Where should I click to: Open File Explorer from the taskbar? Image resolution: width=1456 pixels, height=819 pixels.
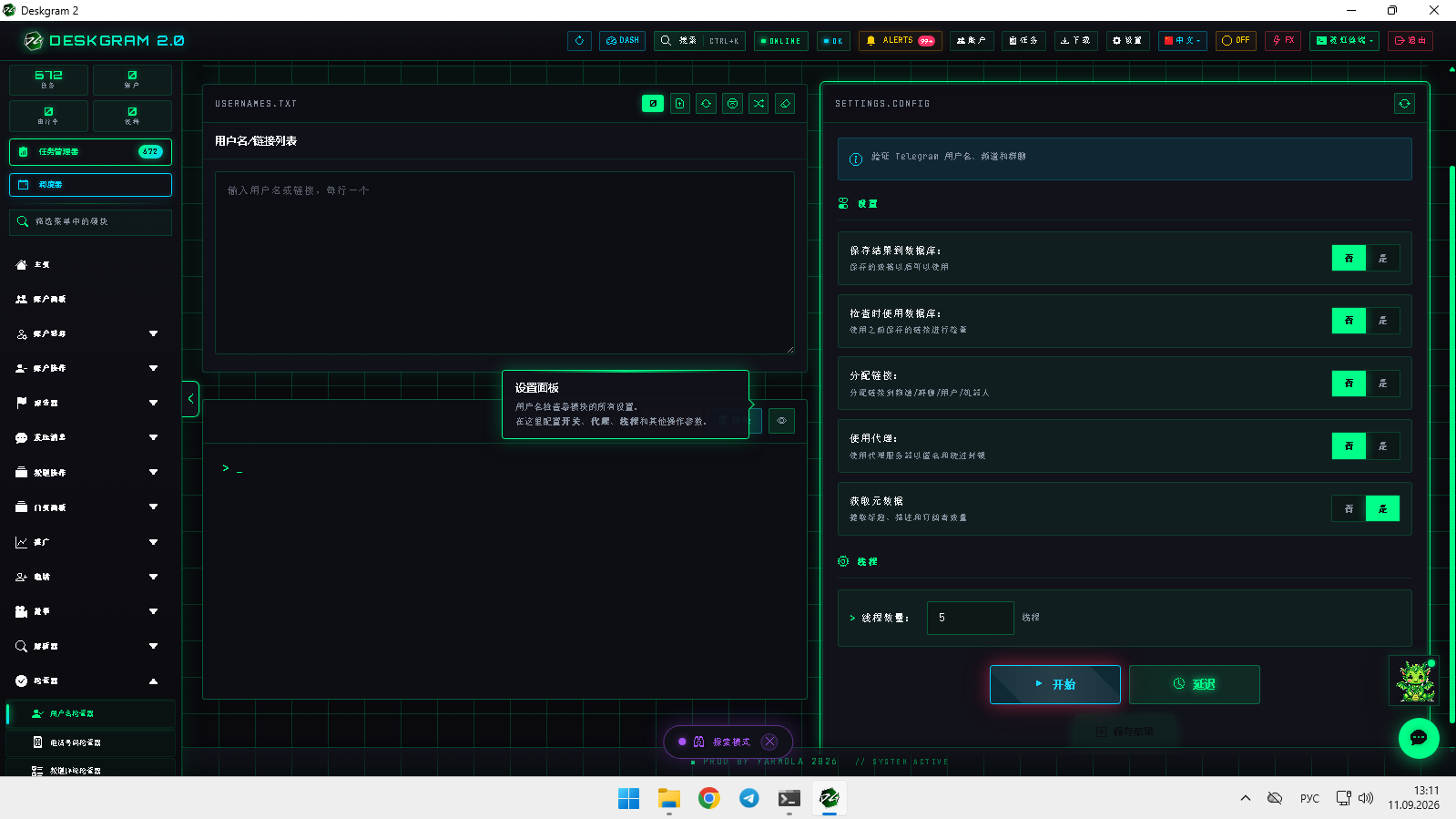[x=669, y=798]
